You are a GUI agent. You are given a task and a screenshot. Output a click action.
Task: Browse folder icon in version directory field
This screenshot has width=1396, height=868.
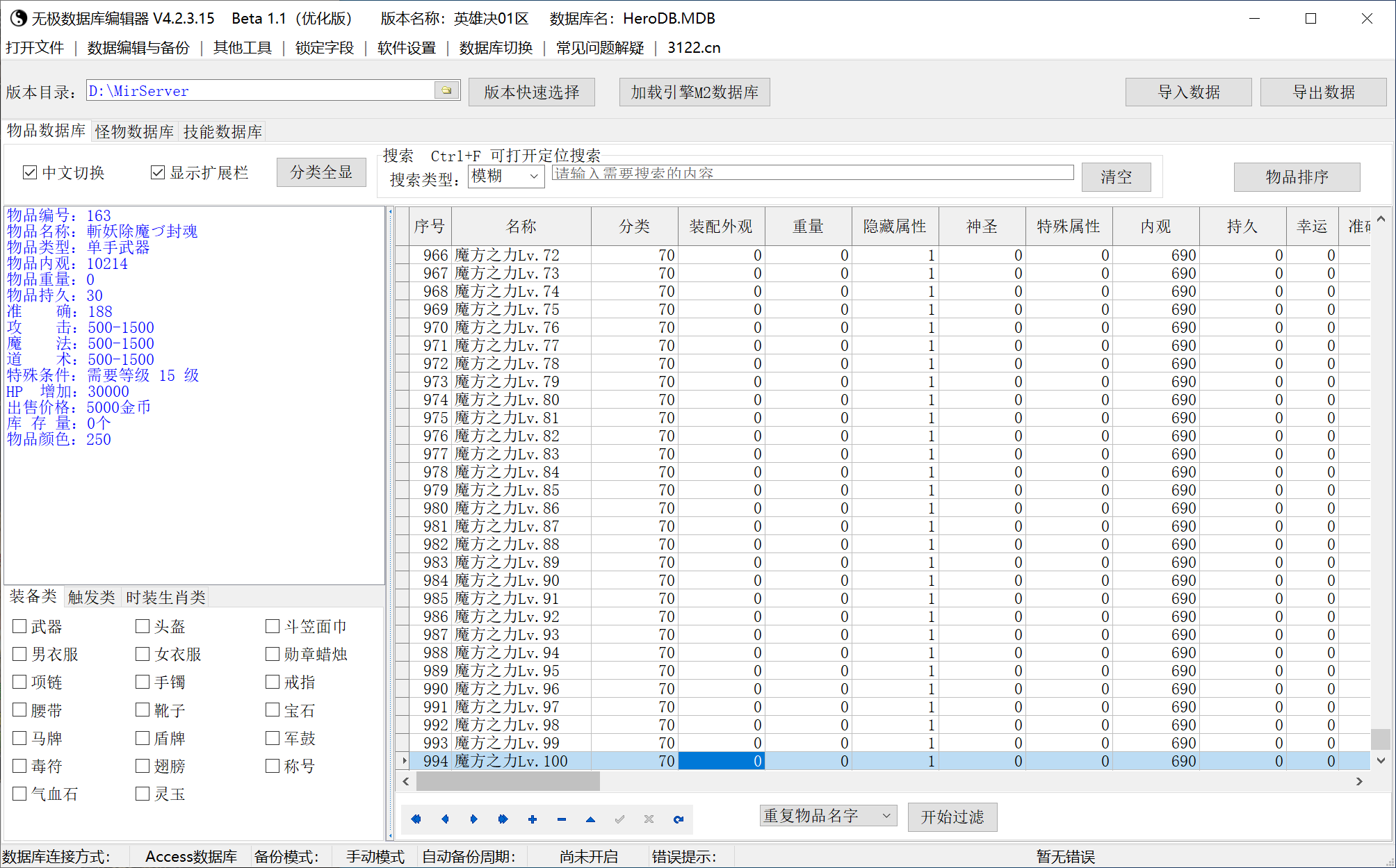coord(446,90)
